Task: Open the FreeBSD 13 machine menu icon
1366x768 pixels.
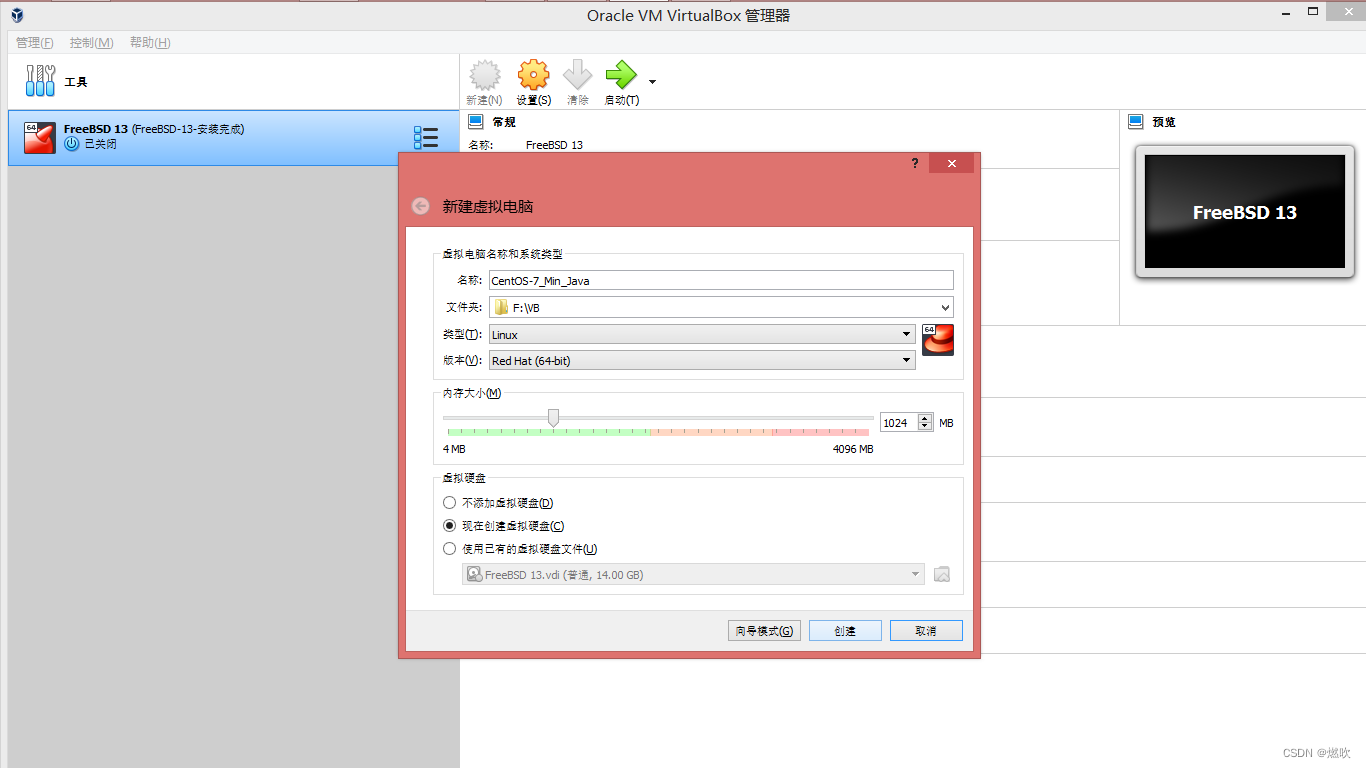Action: coord(426,138)
